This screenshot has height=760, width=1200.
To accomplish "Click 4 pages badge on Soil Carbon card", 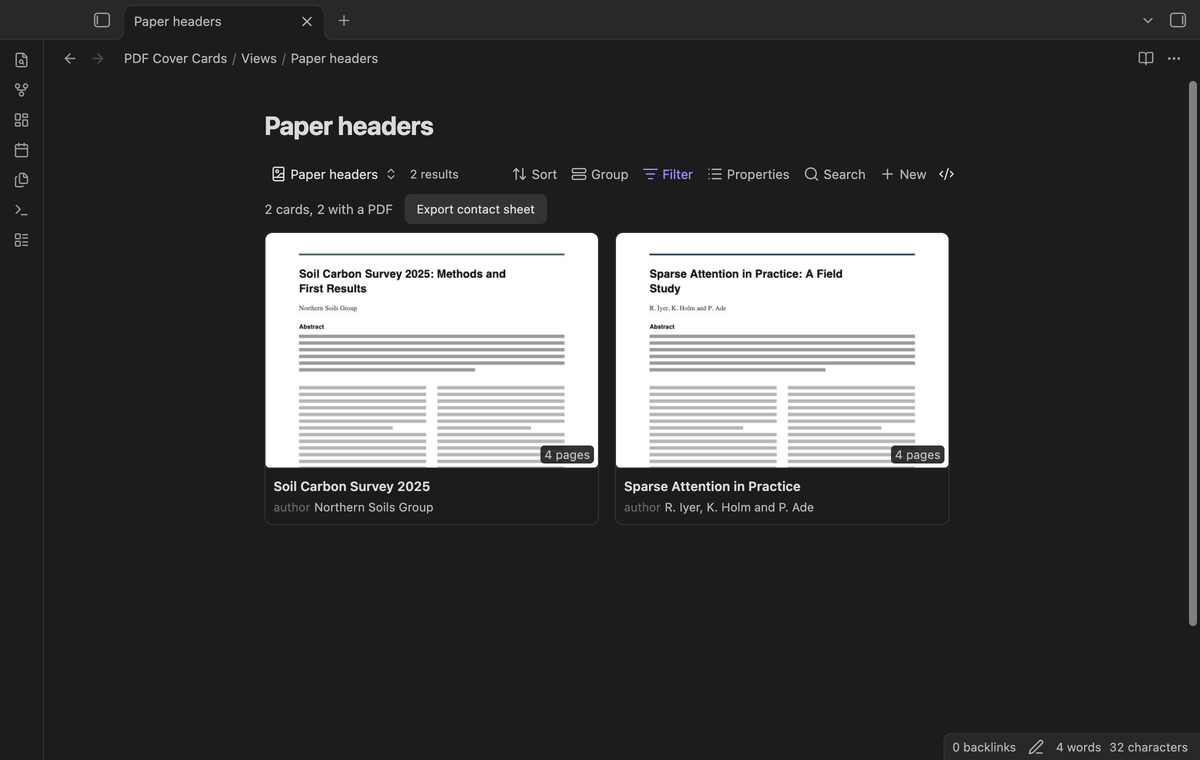I will [x=567, y=455].
